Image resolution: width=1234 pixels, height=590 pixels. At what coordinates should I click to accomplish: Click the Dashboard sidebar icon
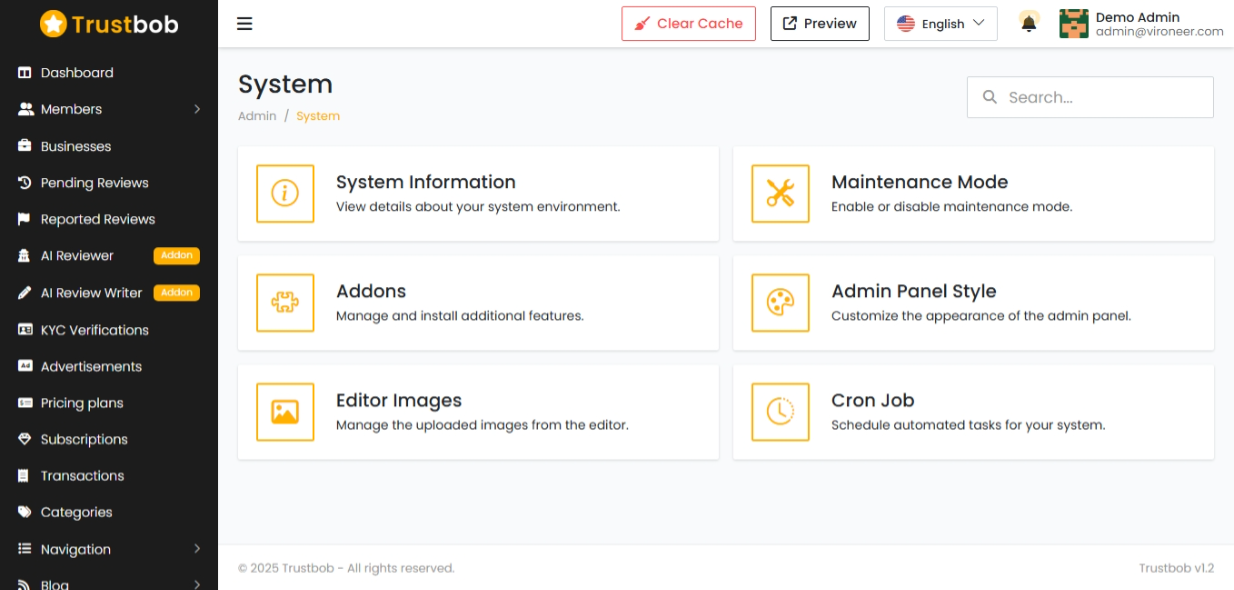[25, 73]
